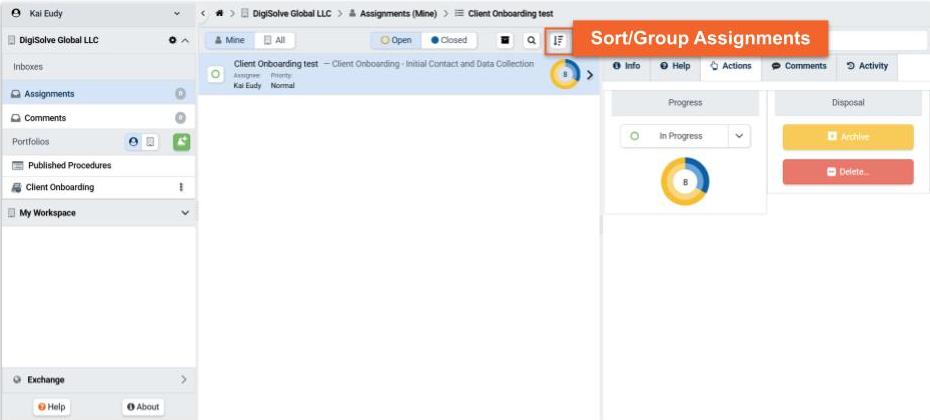Open Client Onboarding three-dot menu
This screenshot has height=420, width=930.
[x=181, y=187]
